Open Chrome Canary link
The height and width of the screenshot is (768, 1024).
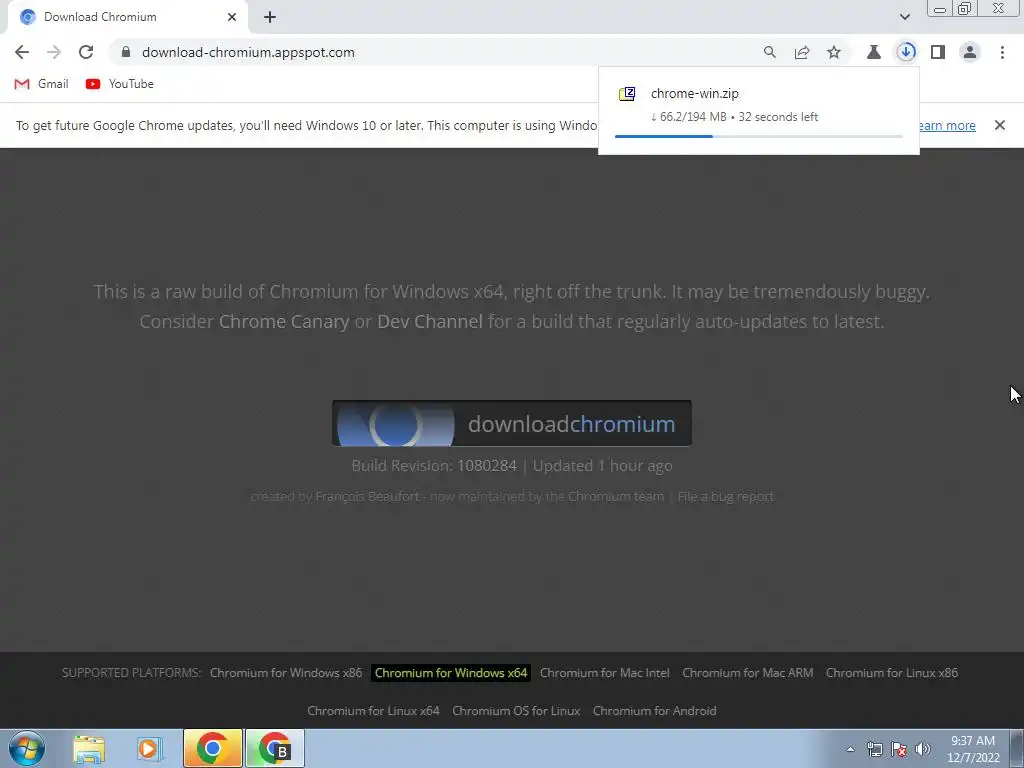coord(284,321)
